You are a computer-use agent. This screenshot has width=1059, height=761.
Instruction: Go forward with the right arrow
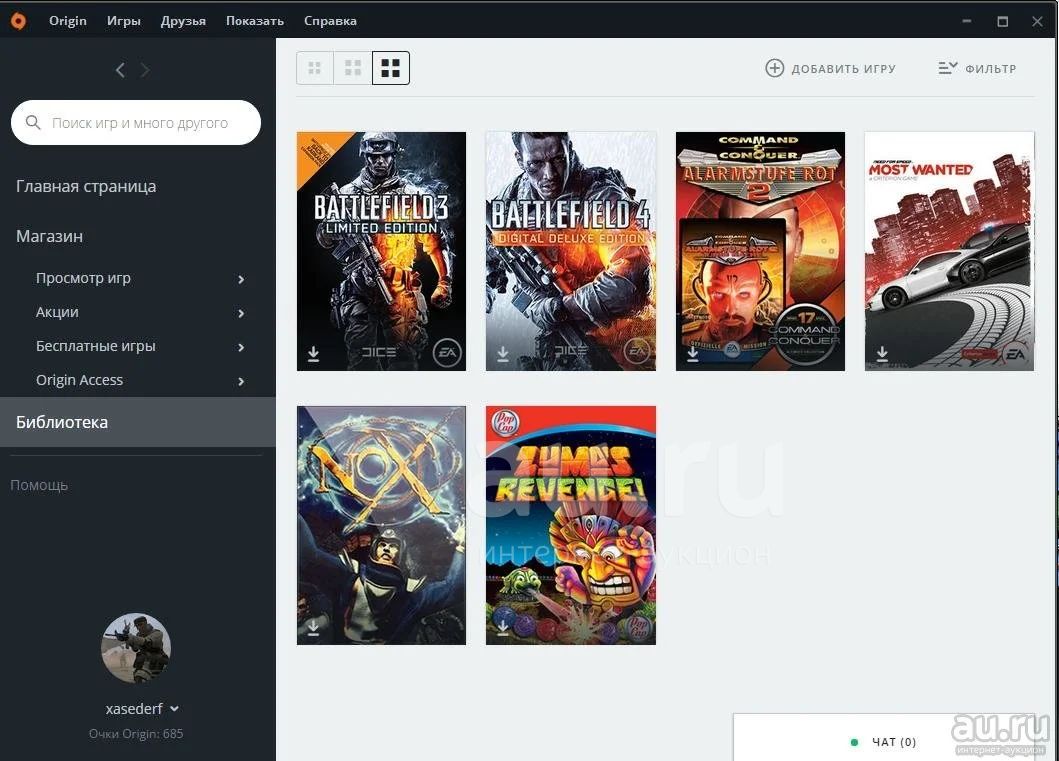click(145, 70)
